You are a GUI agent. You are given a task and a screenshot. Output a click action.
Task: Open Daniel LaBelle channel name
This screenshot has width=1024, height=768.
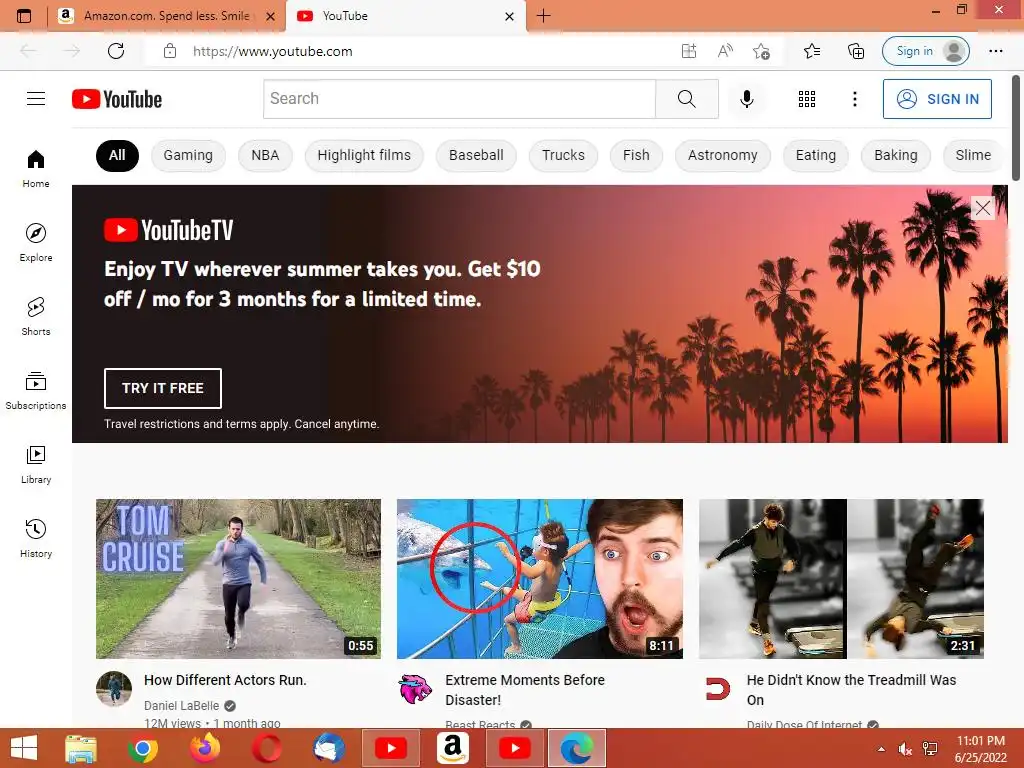182,705
